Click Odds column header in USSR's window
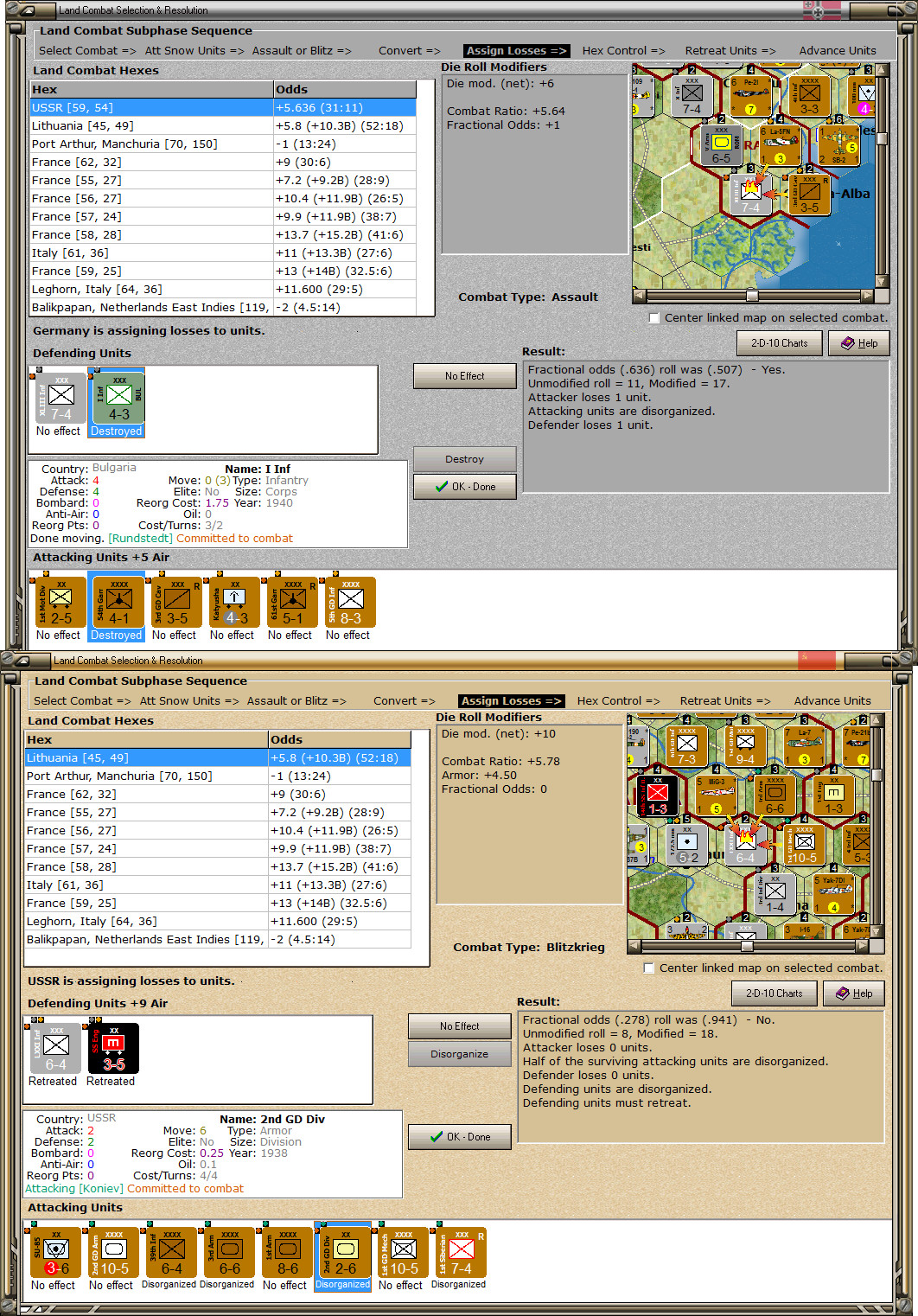 coord(339,740)
